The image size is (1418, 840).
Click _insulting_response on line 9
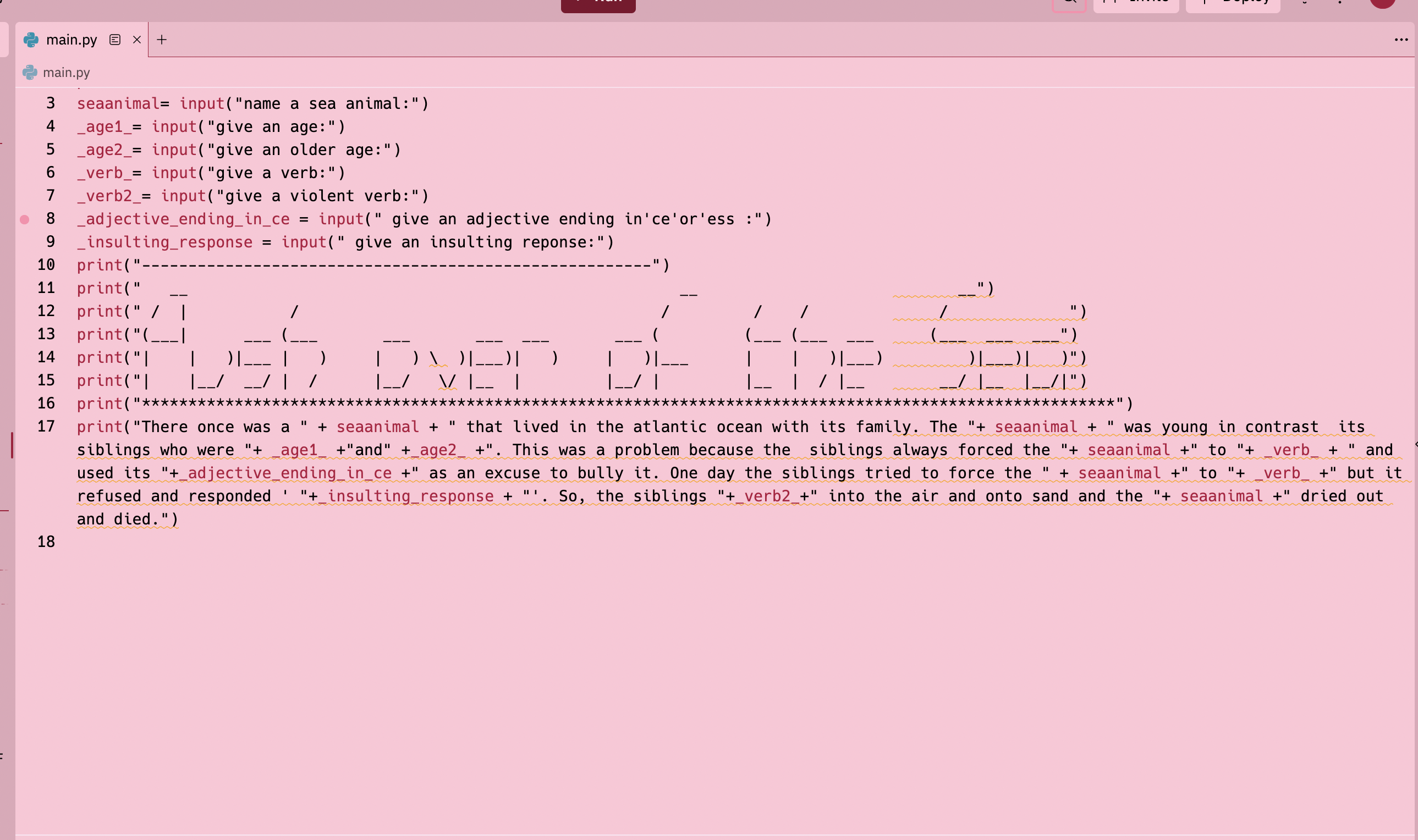click(165, 243)
